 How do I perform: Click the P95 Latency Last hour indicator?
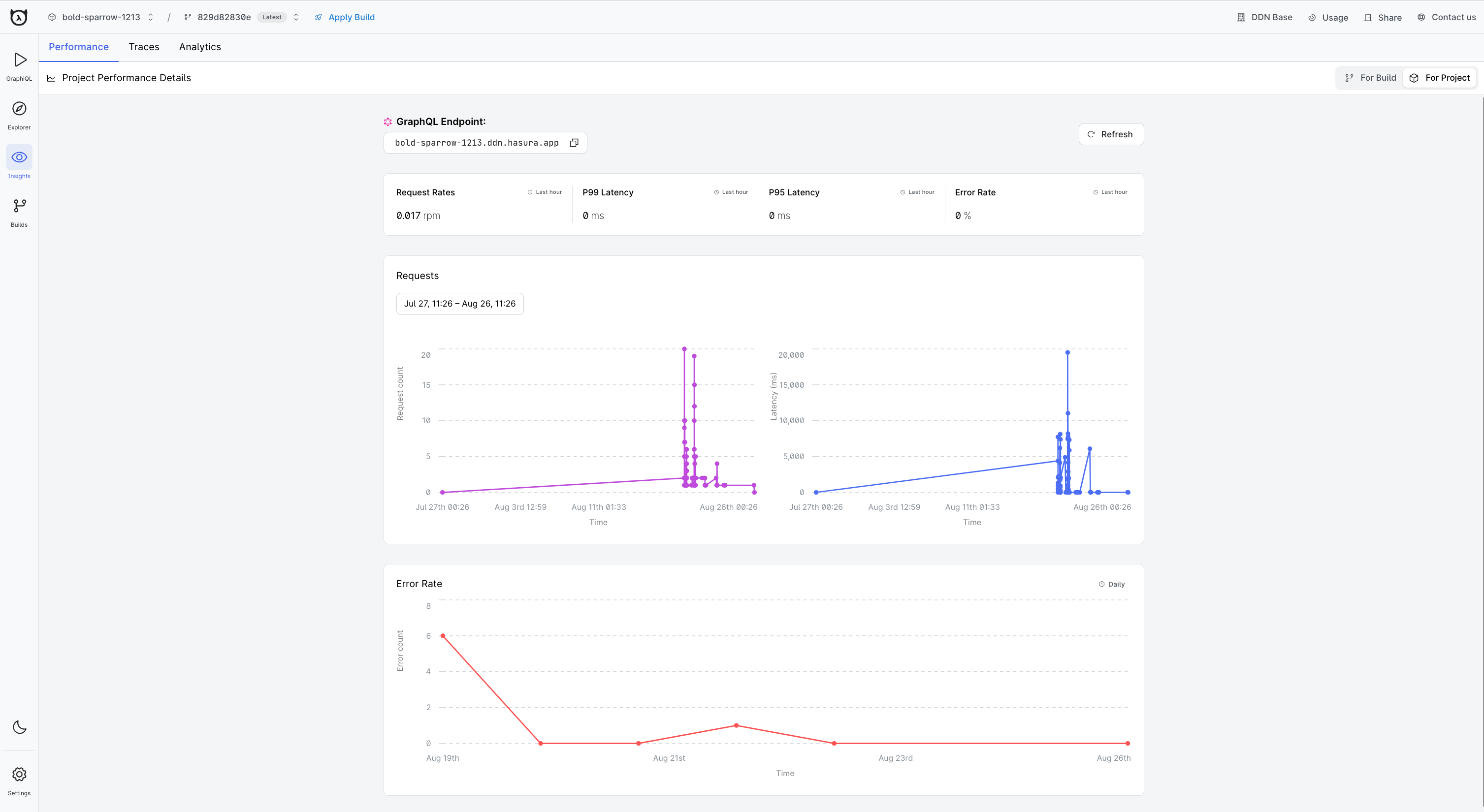917,192
